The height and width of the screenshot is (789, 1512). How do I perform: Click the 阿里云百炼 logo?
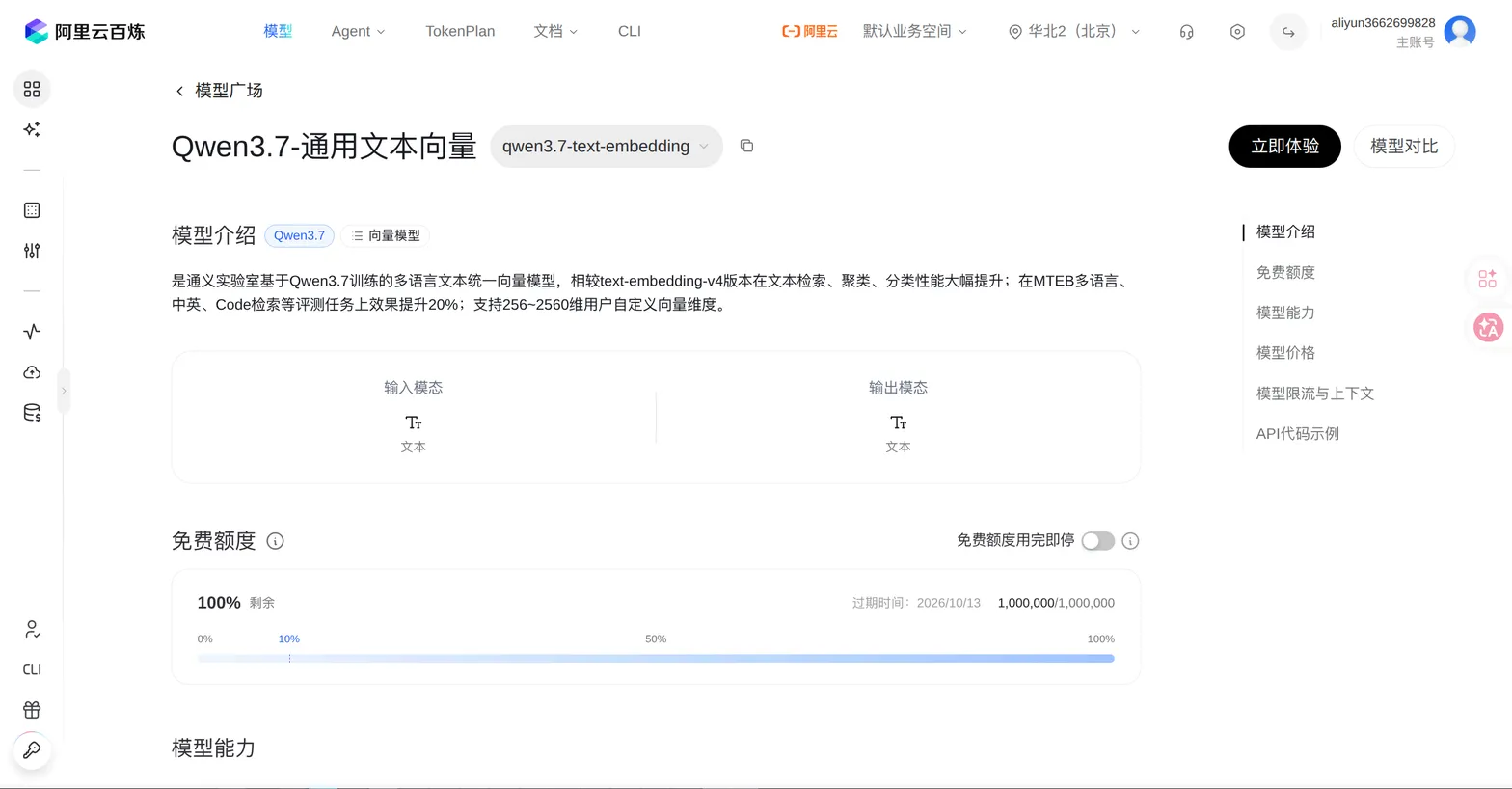tap(85, 31)
